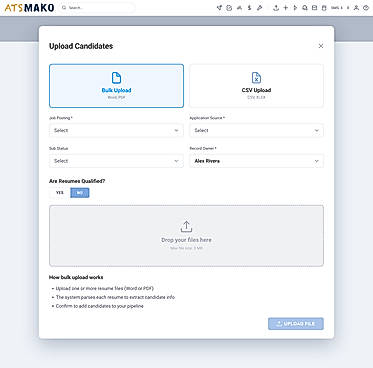Click the search magnifier icon in the right toolbar
The width and height of the screenshot is (373, 368).
point(305,8)
